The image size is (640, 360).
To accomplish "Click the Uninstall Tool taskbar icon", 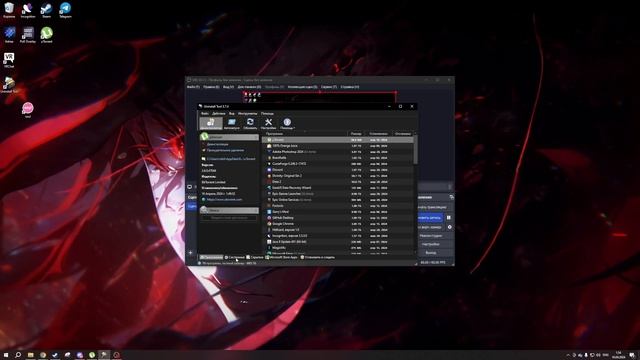I will [104, 355].
